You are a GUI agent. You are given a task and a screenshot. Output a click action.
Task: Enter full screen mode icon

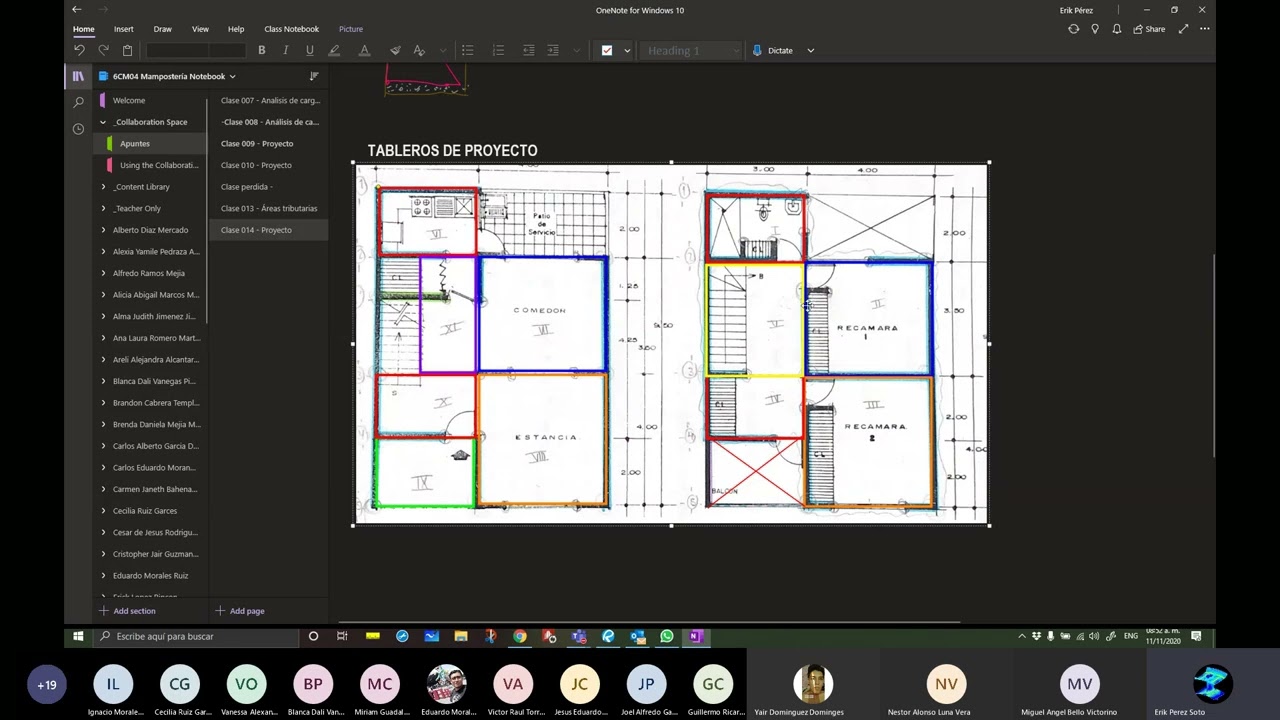[x=1183, y=29]
